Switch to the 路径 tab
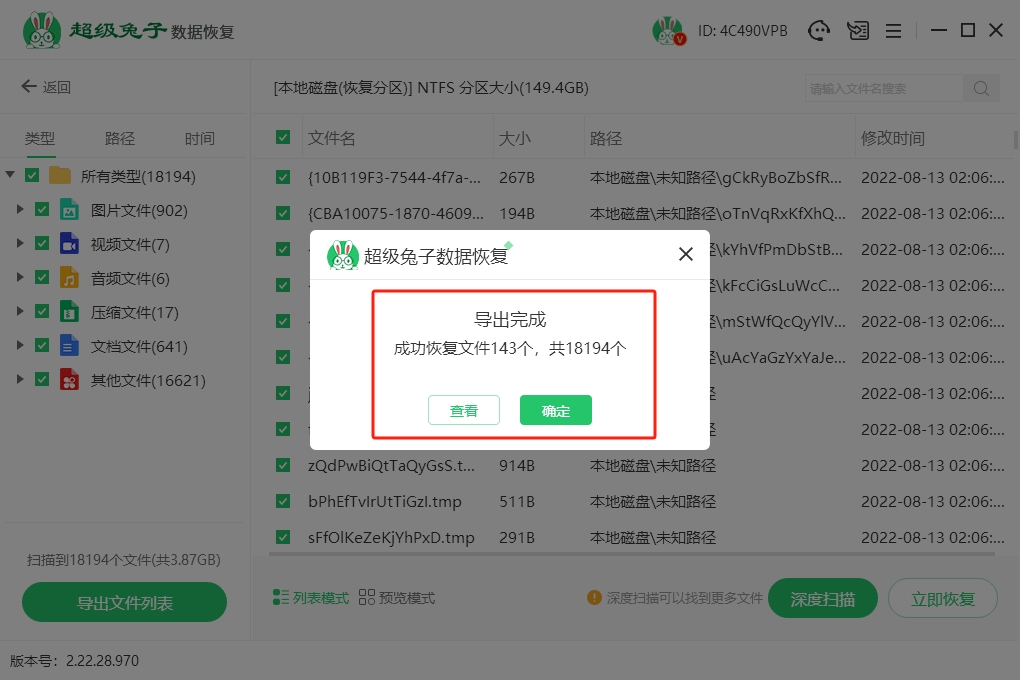This screenshot has width=1020, height=680. click(120, 139)
